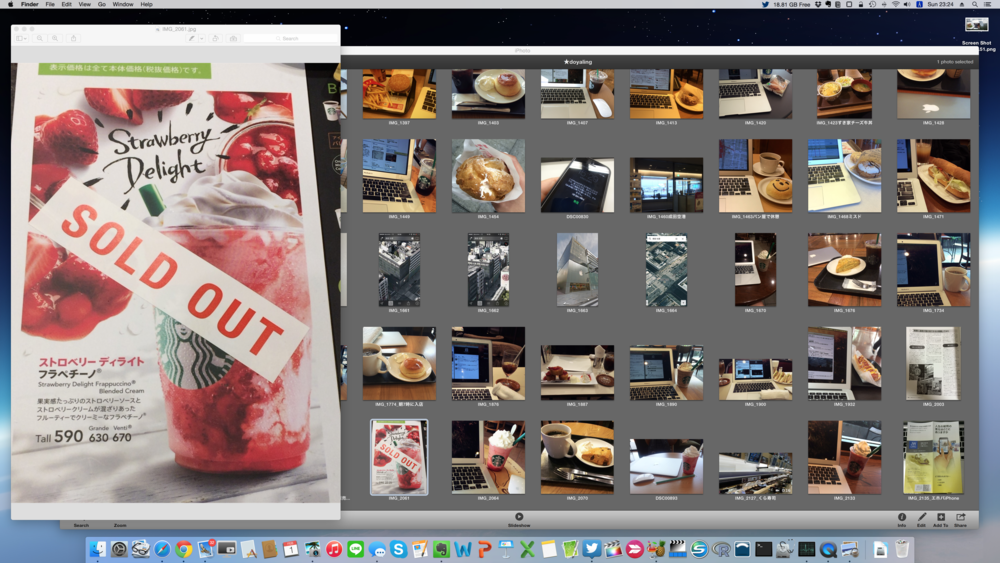Select the IMG_1403 pudding thumbnail

489,94
